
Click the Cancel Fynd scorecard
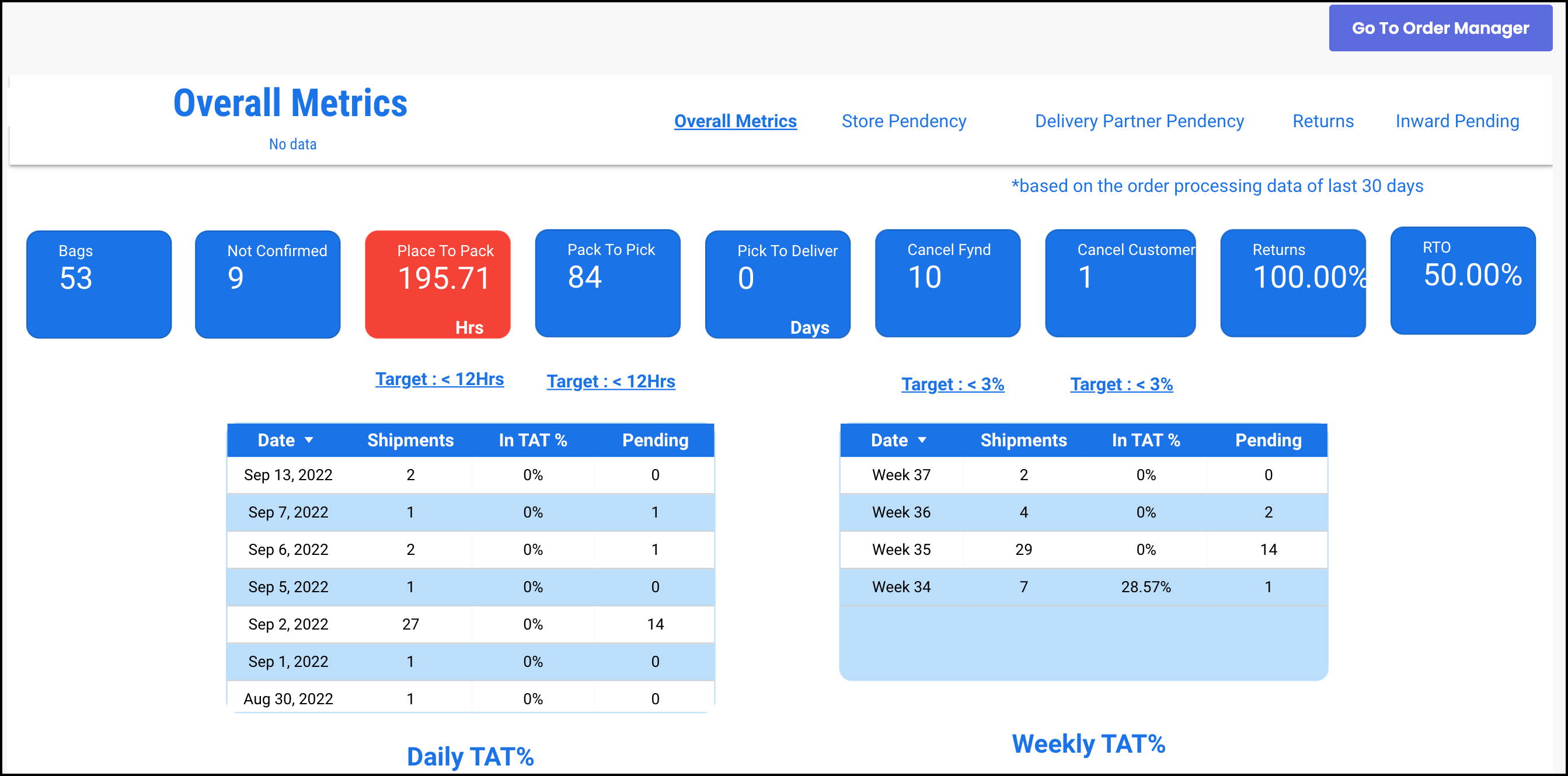[x=947, y=283]
